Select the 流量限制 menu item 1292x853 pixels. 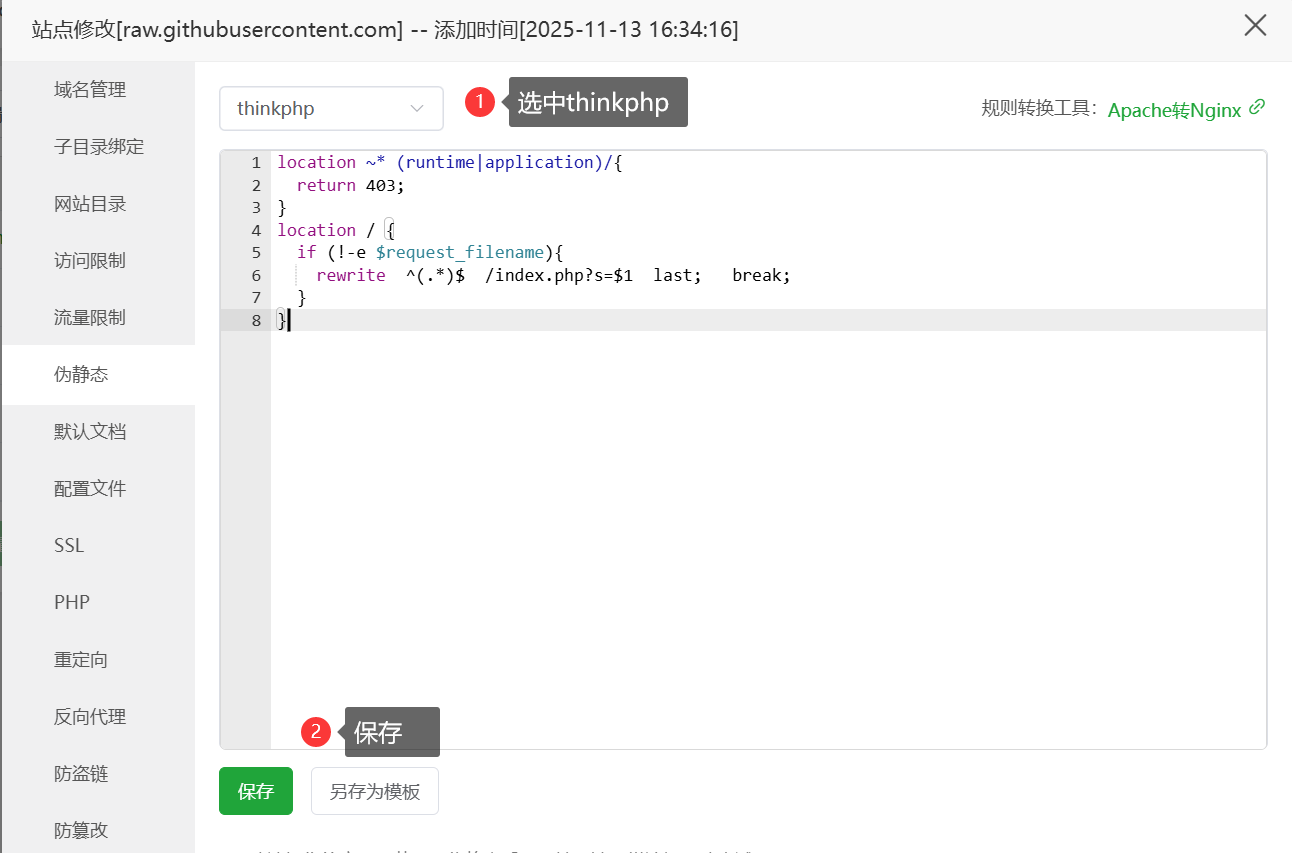pyautogui.click(x=90, y=318)
